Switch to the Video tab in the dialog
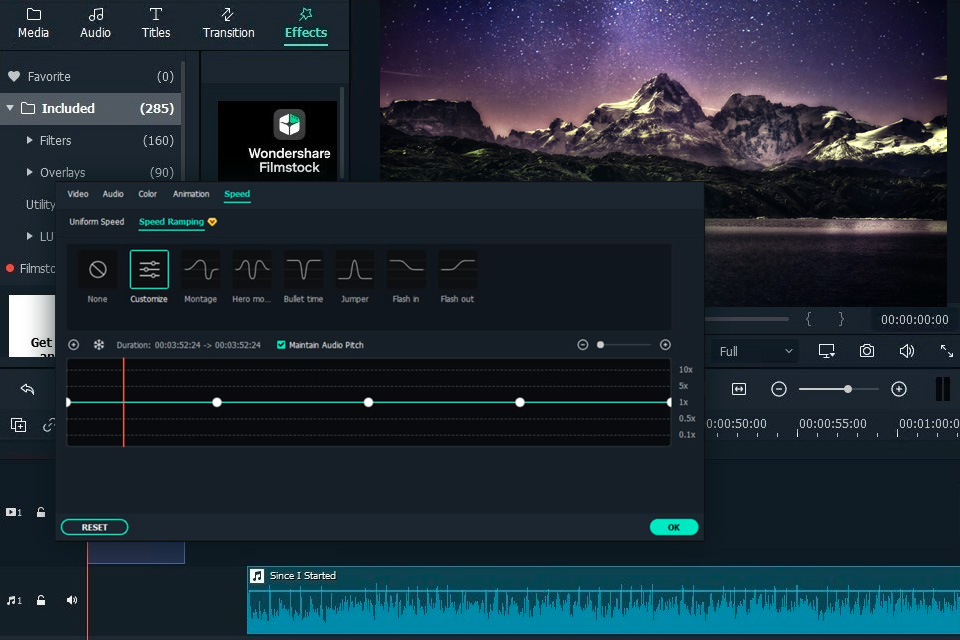This screenshot has width=960, height=640. point(78,194)
